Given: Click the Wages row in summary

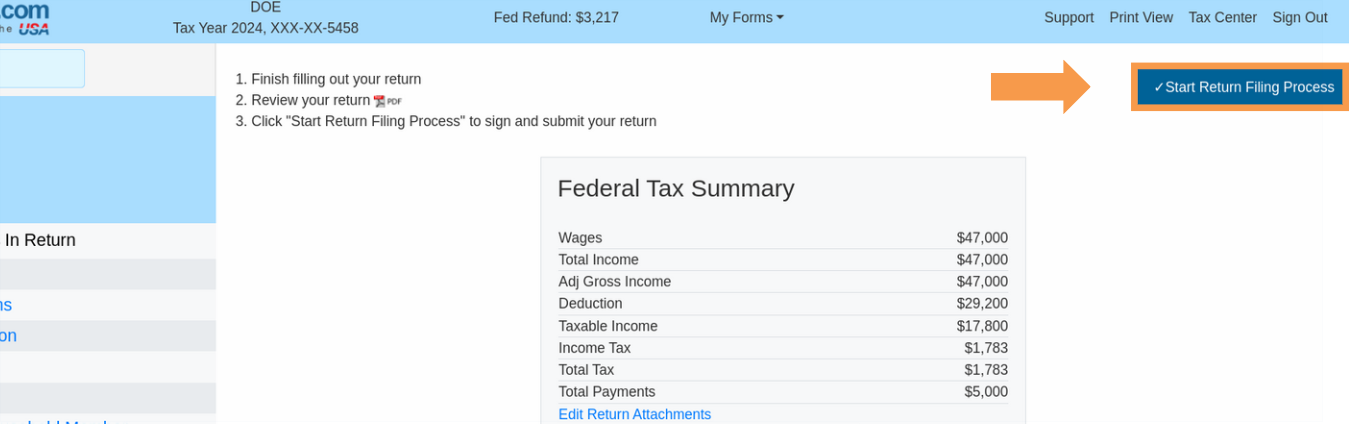Looking at the screenshot, I should (783, 237).
